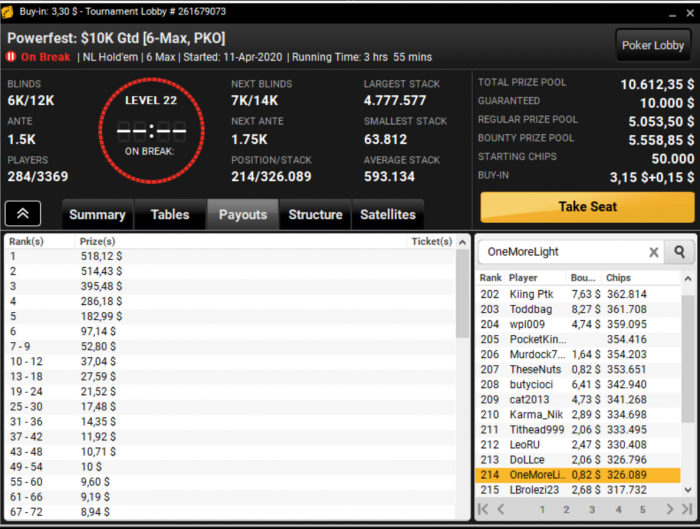
Task: Jump to last players page
Action: (687, 509)
